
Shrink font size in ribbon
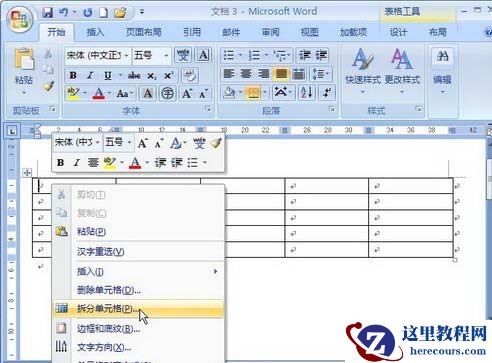point(203,94)
